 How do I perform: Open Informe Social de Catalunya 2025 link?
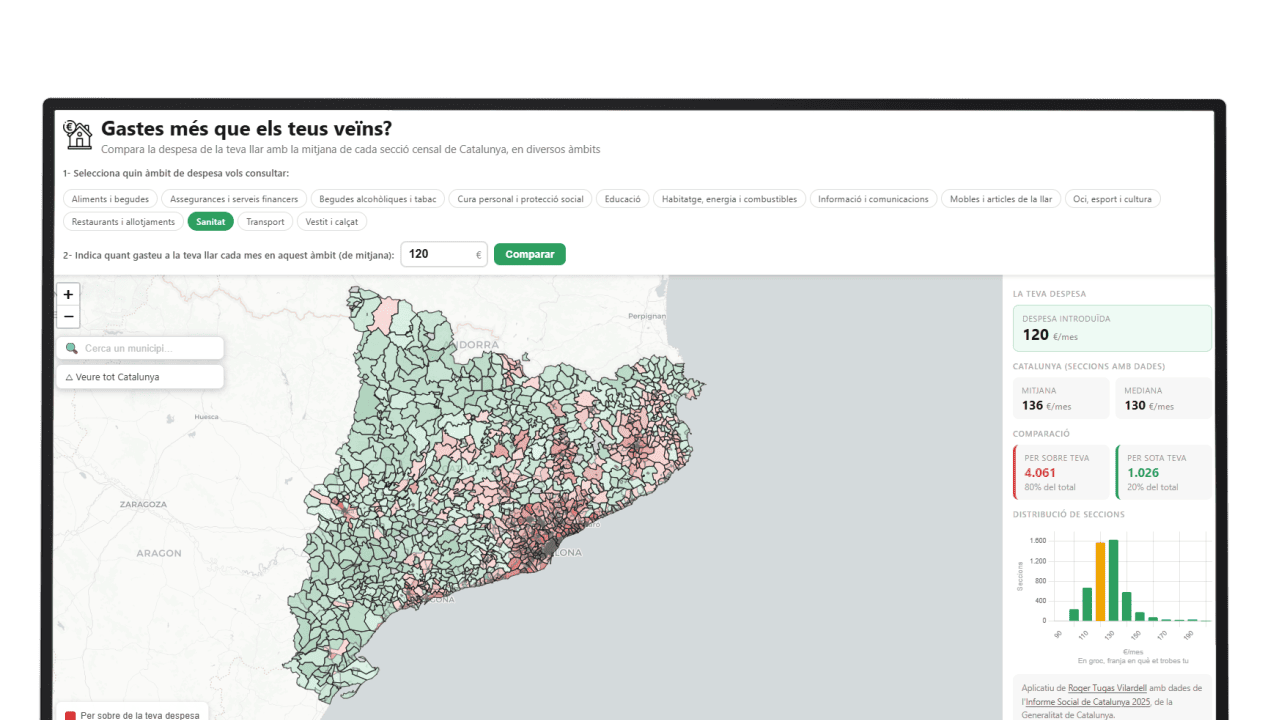[x=1093, y=701]
